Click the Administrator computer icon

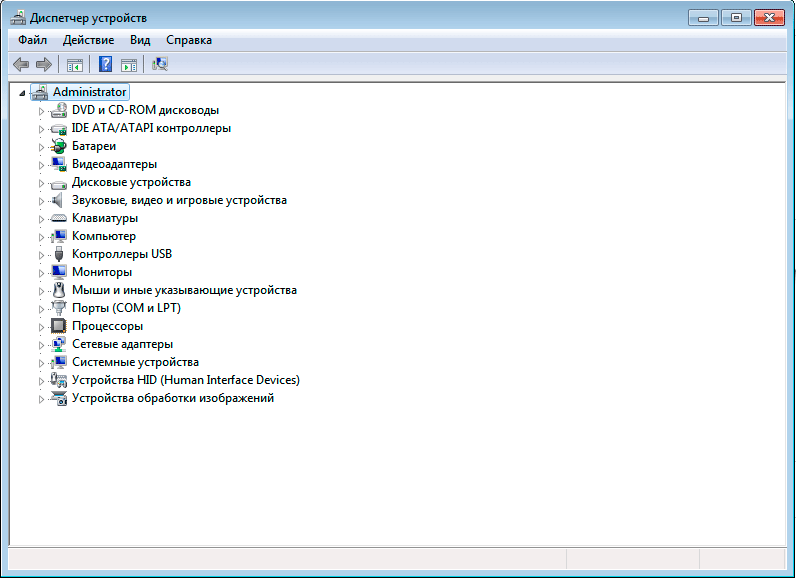(x=40, y=92)
